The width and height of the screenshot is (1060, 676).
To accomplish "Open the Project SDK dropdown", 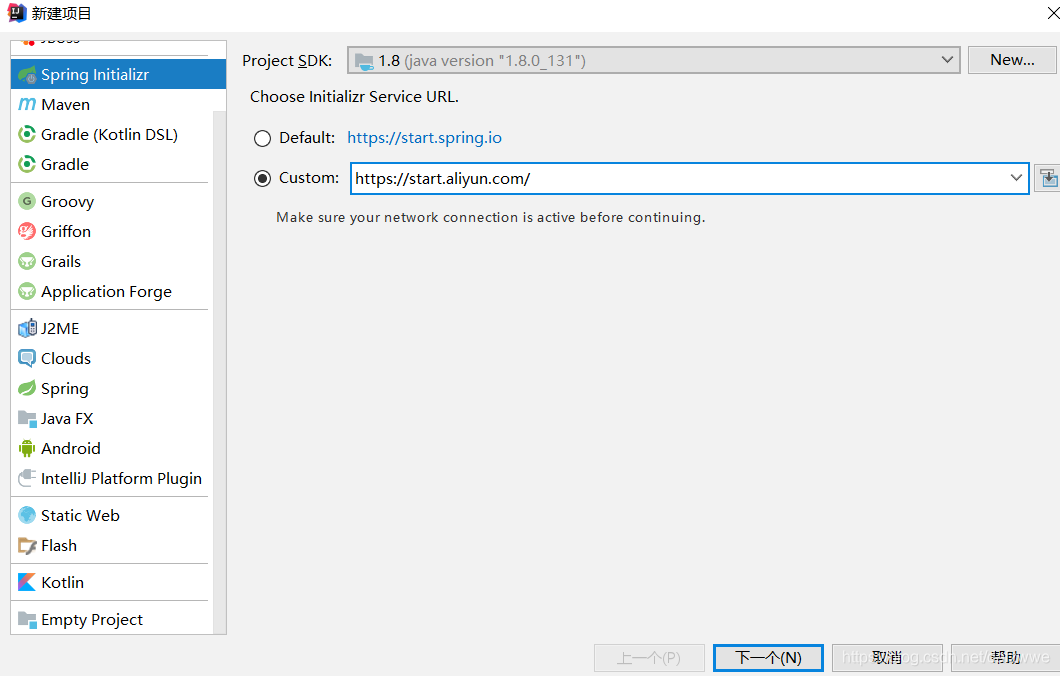I will [947, 59].
